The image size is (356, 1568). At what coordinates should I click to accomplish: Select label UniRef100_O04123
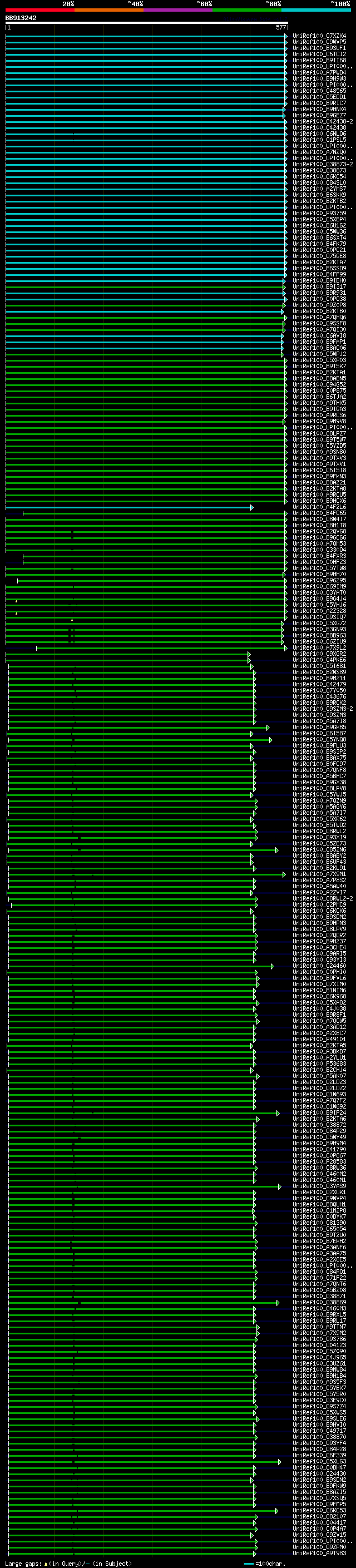(319, 1346)
